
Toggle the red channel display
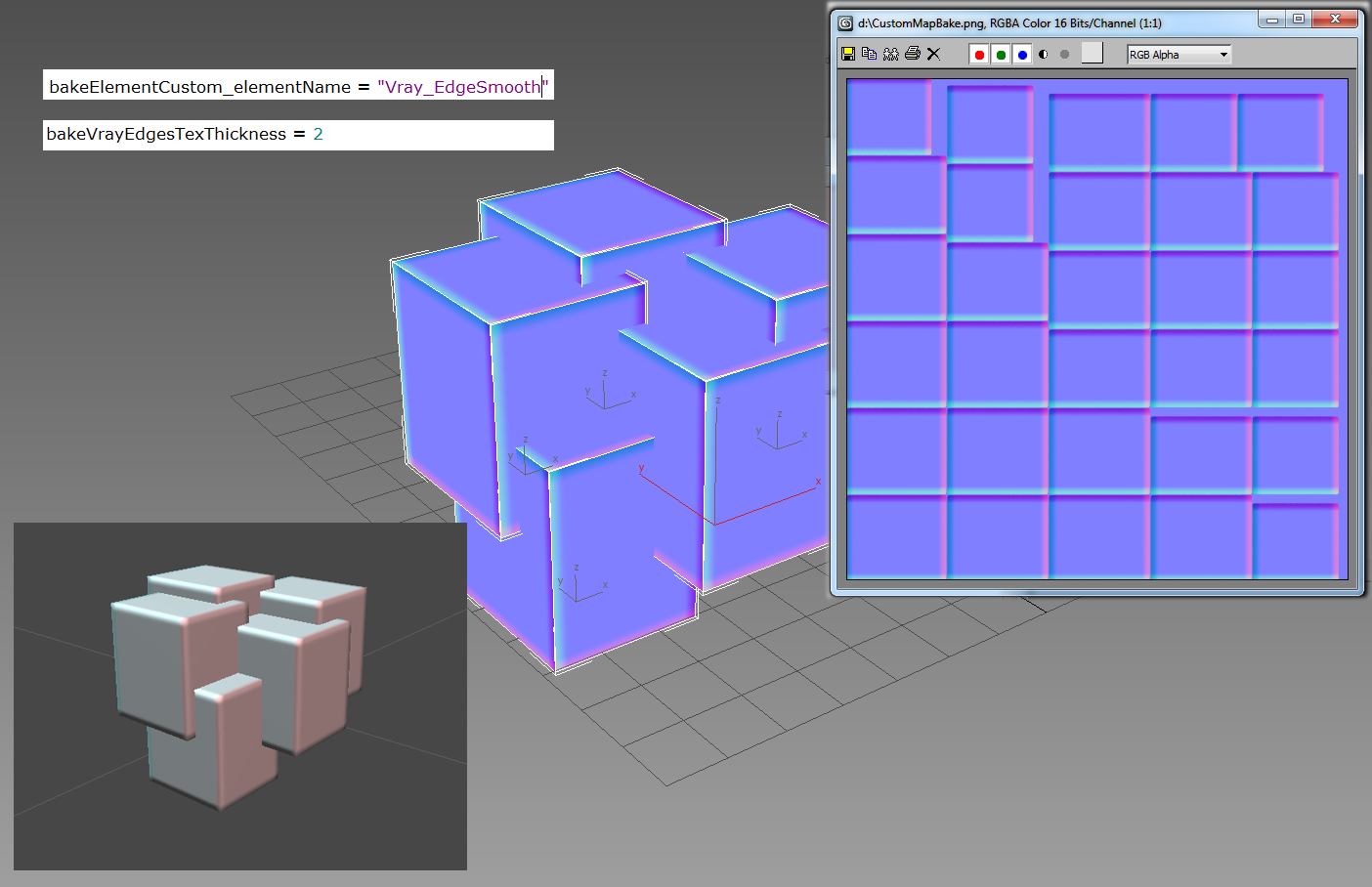(979, 55)
